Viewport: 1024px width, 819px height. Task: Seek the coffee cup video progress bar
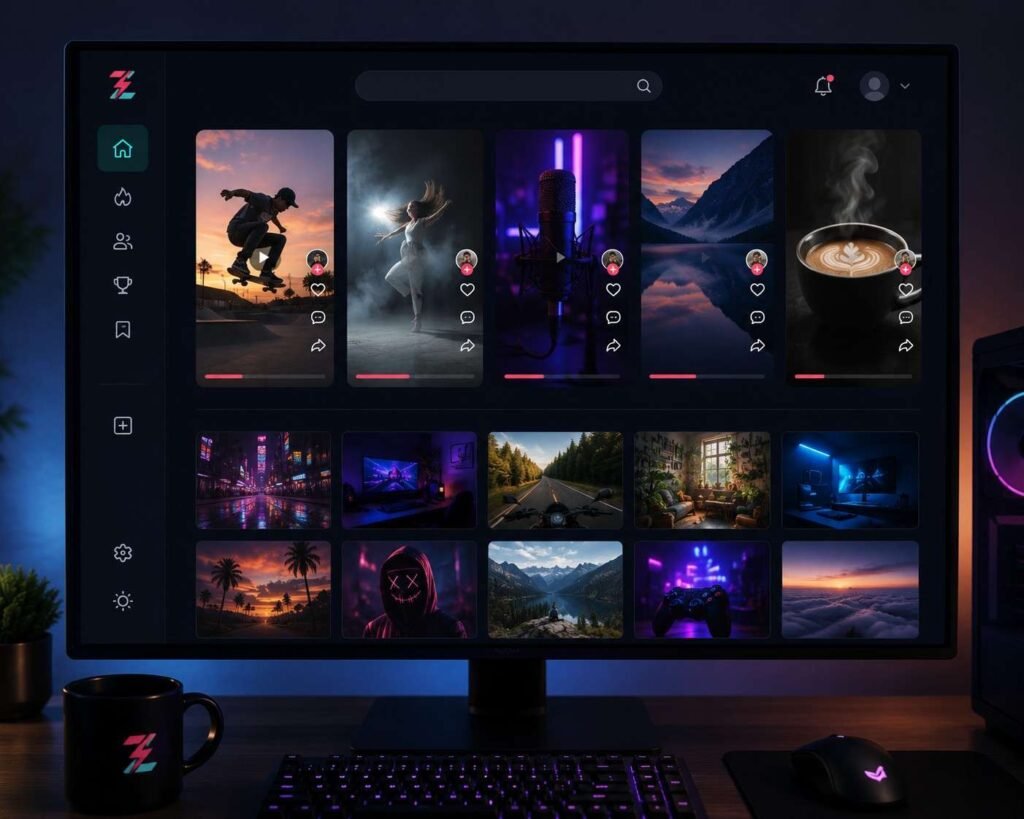[x=854, y=376]
